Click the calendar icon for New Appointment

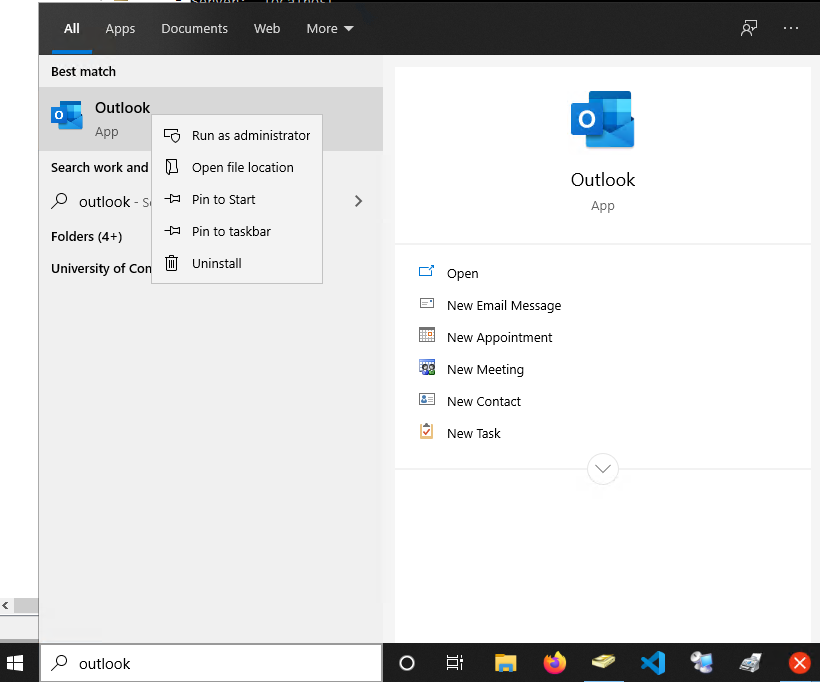click(x=427, y=335)
